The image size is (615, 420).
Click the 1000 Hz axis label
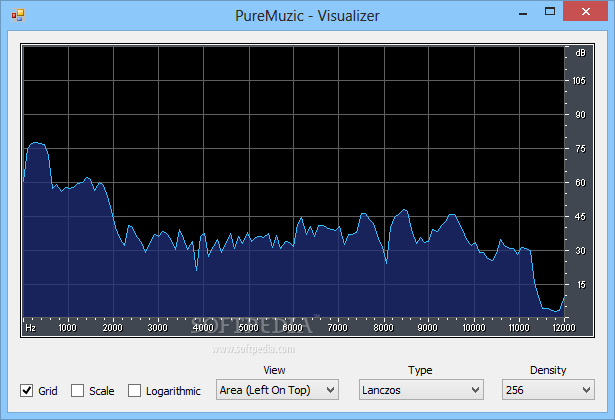tap(67, 327)
